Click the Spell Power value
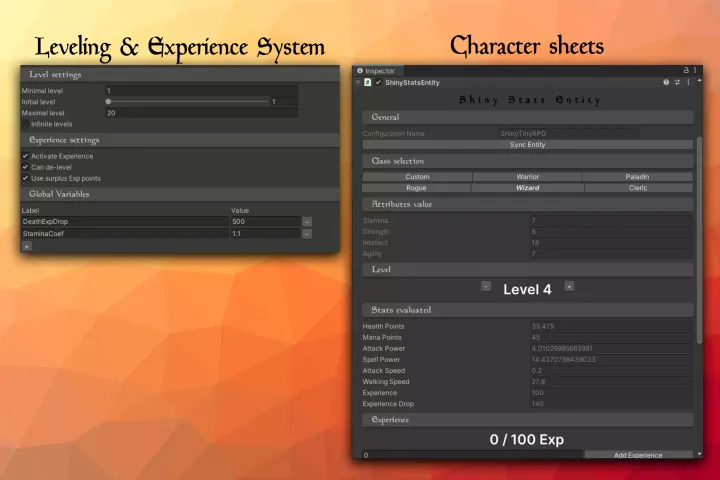This screenshot has height=480, width=720. pyautogui.click(x=611, y=359)
